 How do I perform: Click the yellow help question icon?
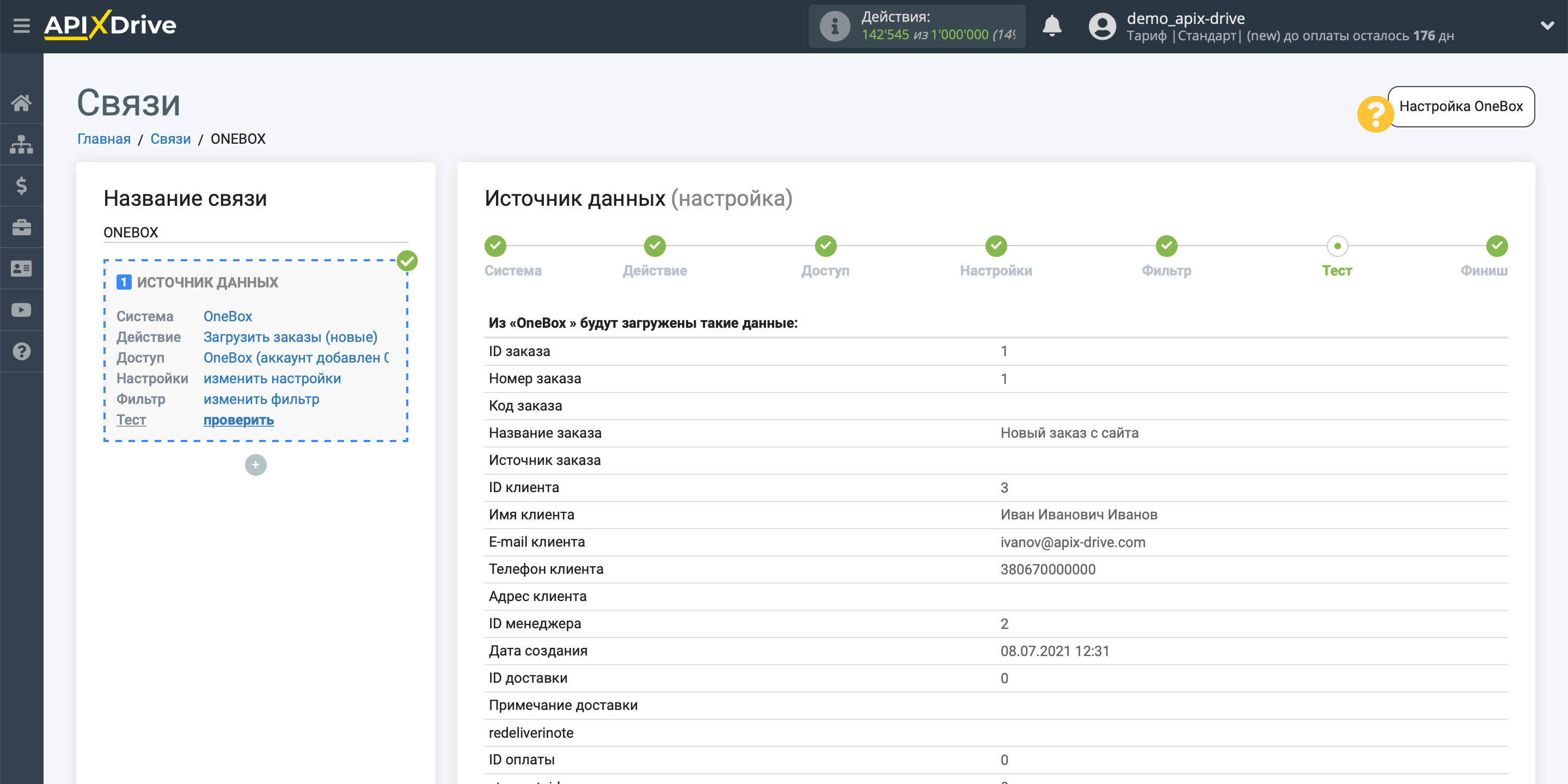coord(1374,114)
